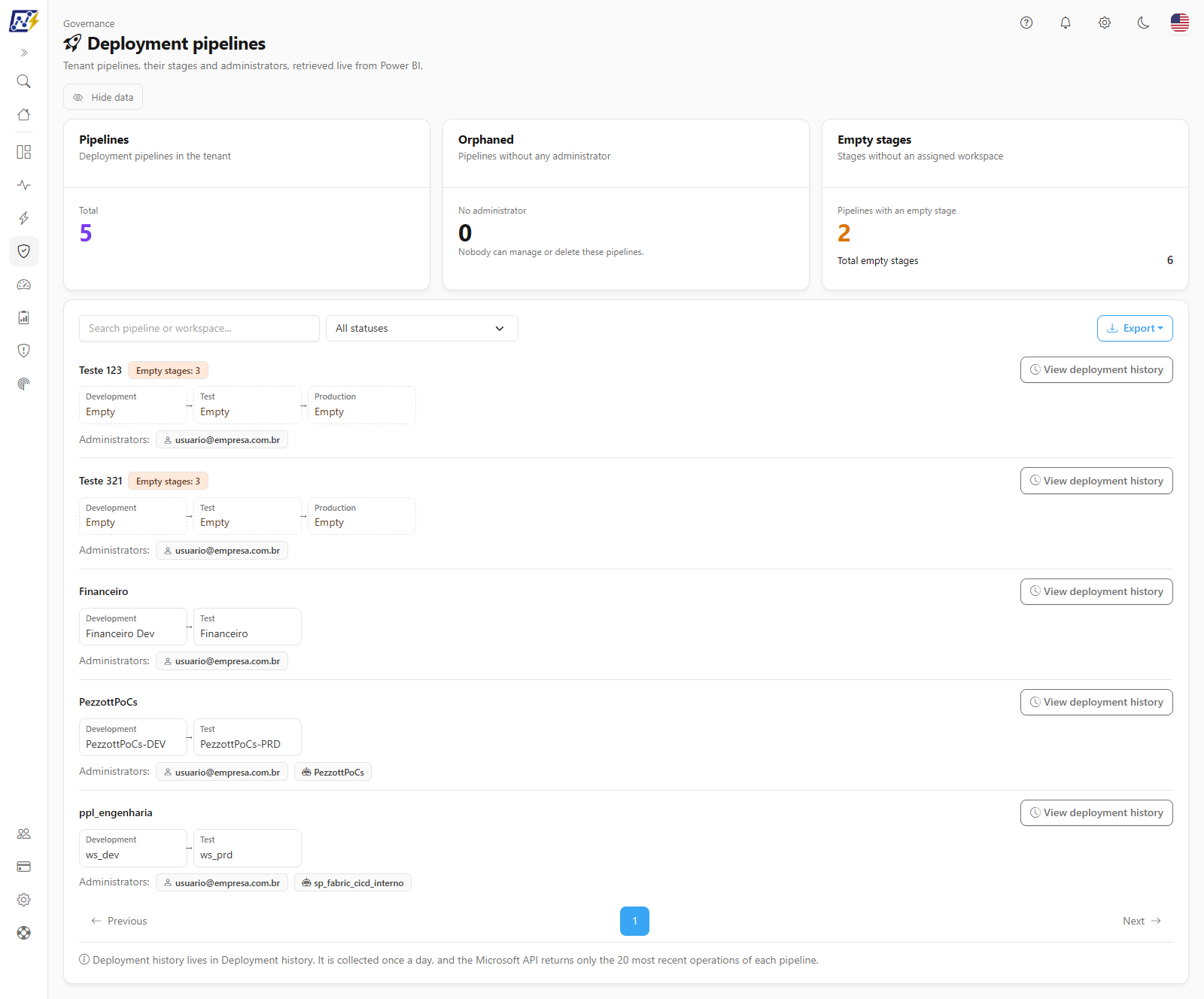Viewport: 1204px width, 999px height.
Task: Open the help question mark icon
Action: (x=1026, y=23)
